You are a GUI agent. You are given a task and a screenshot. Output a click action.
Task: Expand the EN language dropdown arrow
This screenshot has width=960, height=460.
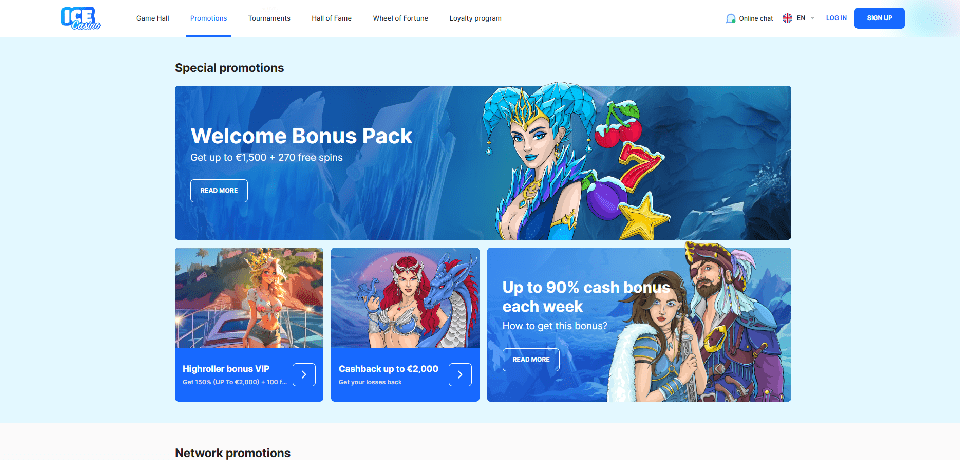pyautogui.click(x=812, y=18)
